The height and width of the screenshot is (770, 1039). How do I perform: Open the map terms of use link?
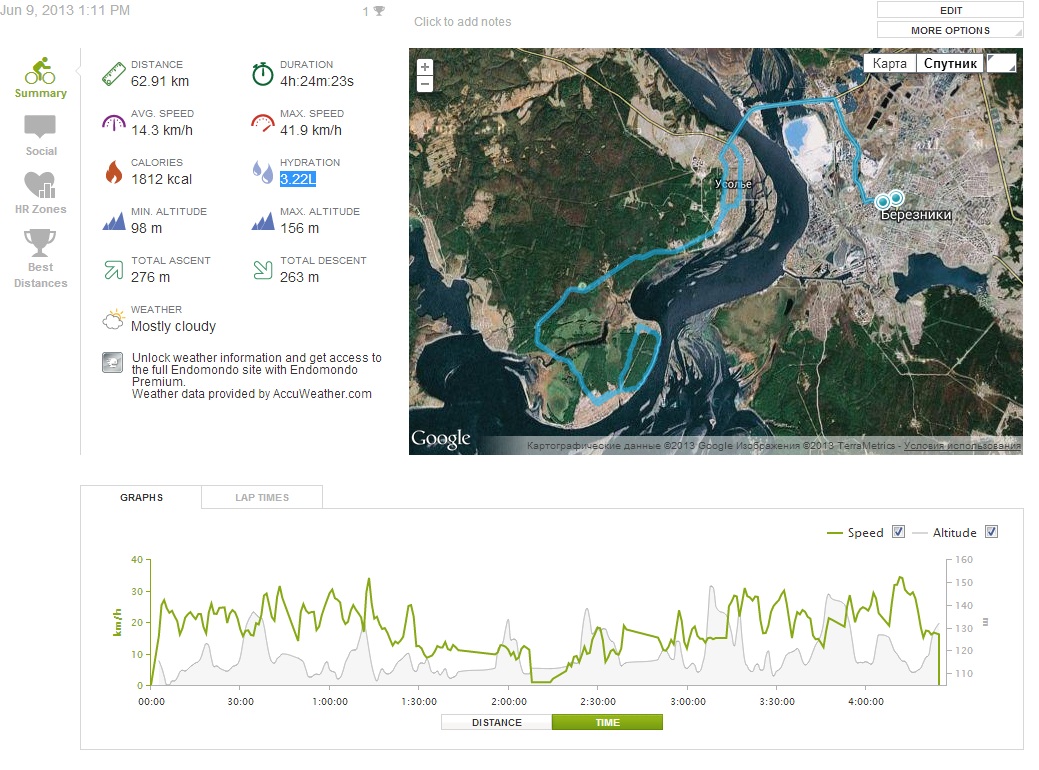pyautogui.click(x=962, y=446)
